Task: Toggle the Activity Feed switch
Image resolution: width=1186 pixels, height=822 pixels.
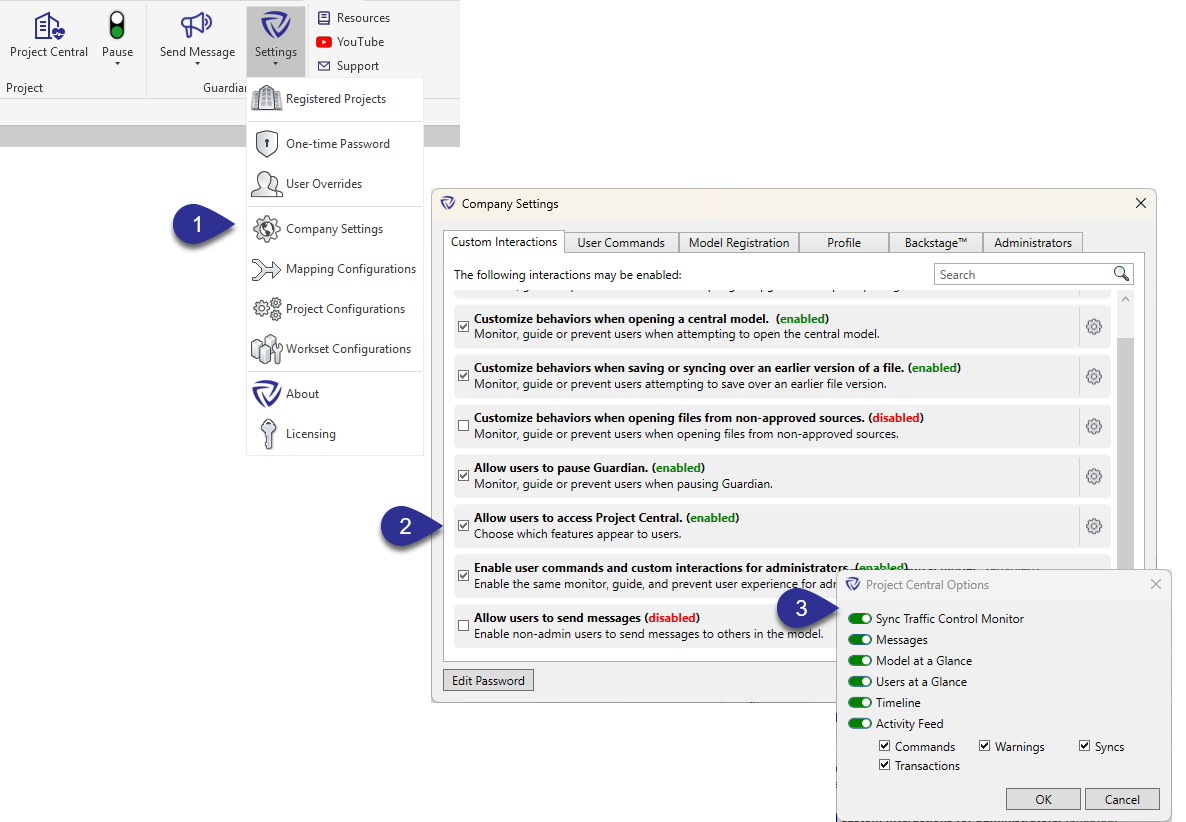Action: 860,724
